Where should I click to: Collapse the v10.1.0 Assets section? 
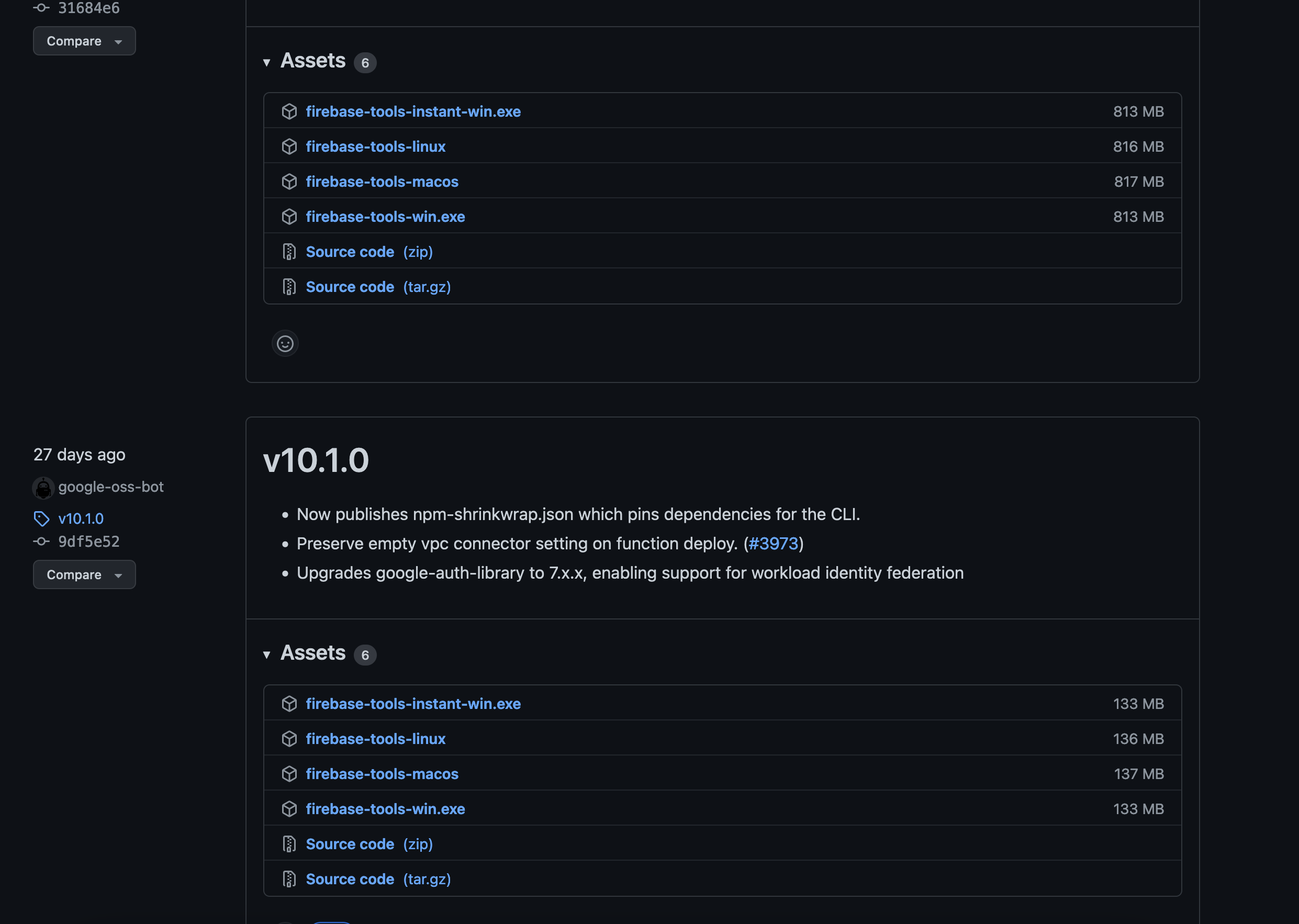tap(267, 655)
